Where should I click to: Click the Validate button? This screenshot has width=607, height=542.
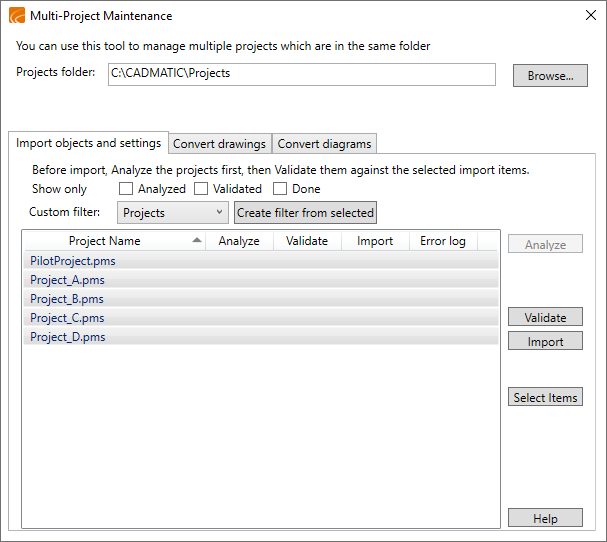coord(545,318)
